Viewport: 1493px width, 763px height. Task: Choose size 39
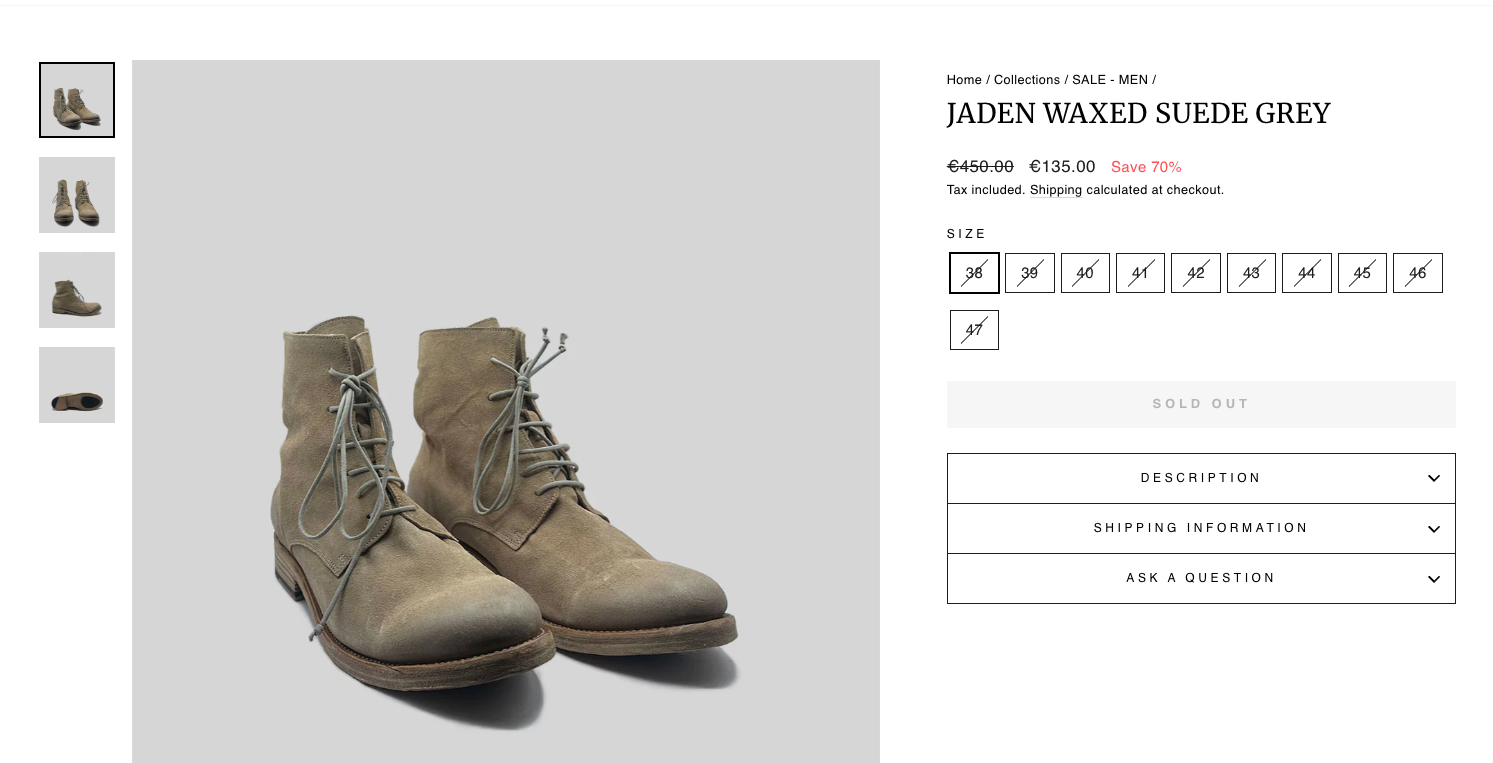pyautogui.click(x=1030, y=273)
